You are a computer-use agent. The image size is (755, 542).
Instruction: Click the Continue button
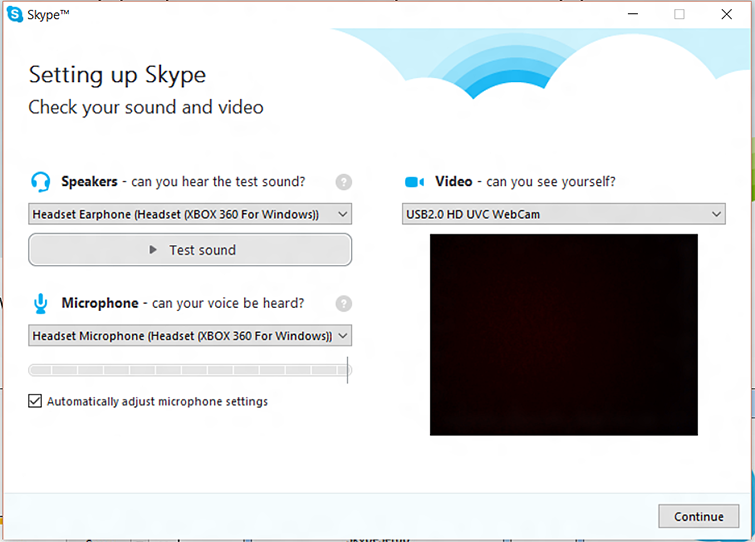click(699, 516)
